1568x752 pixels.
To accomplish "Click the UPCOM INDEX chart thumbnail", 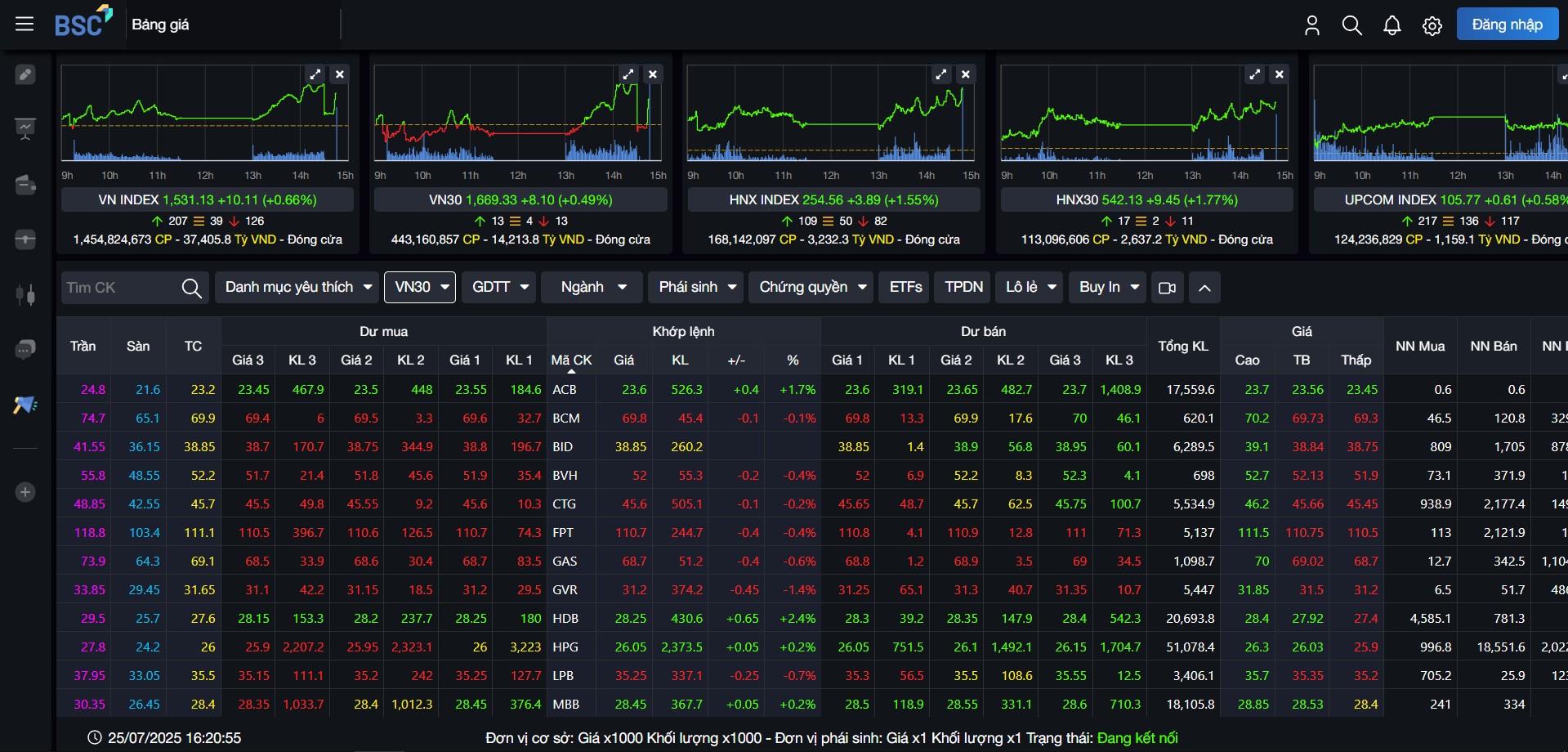I will (1440, 114).
